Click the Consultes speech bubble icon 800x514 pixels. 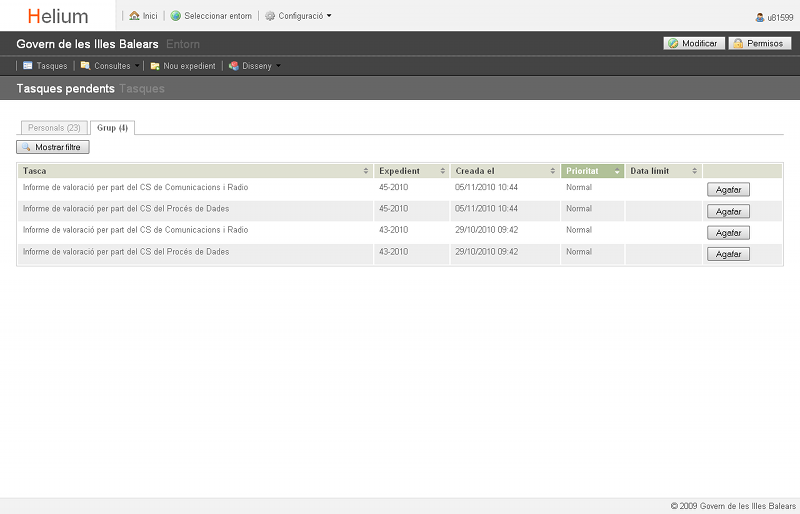pos(86,66)
